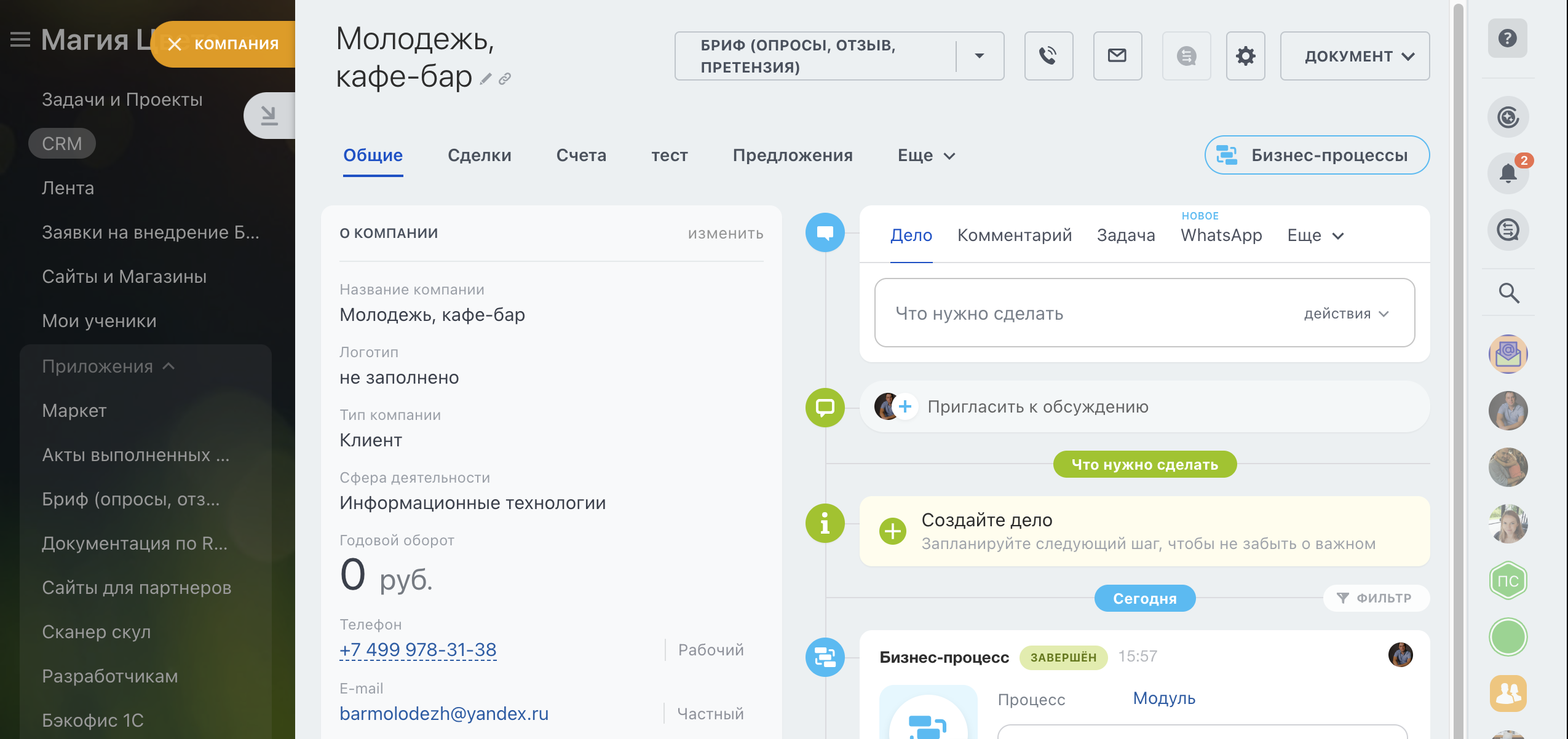This screenshot has height=739, width=1568.
Task: Click the изменить link in company card
Action: click(726, 234)
